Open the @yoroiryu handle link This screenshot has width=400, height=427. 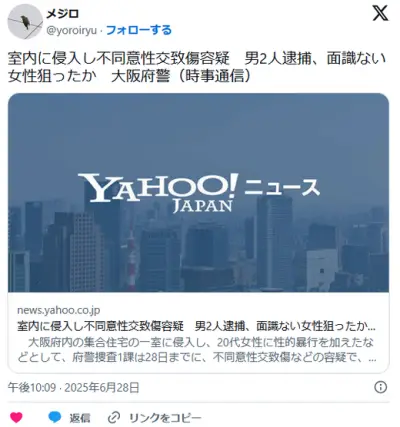pyautogui.click(x=72, y=31)
